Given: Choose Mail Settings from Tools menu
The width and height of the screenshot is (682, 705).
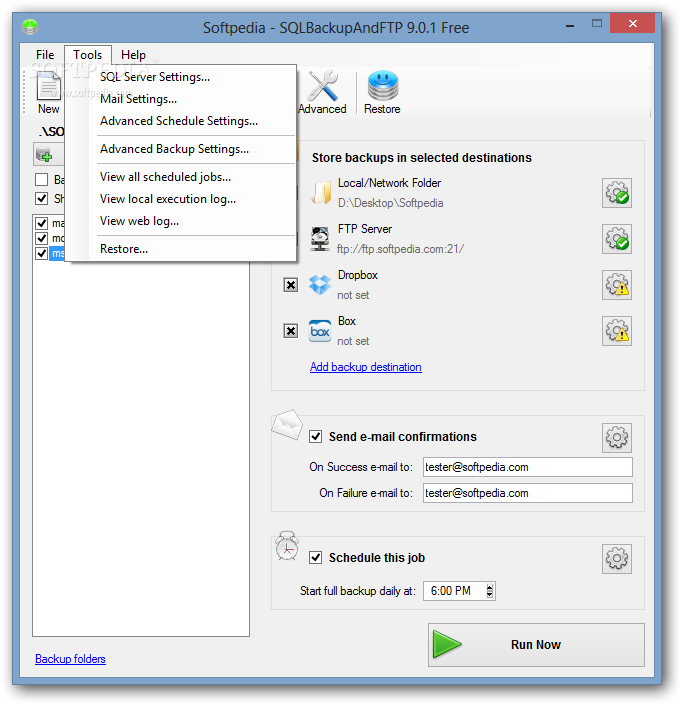Looking at the screenshot, I should [138, 99].
